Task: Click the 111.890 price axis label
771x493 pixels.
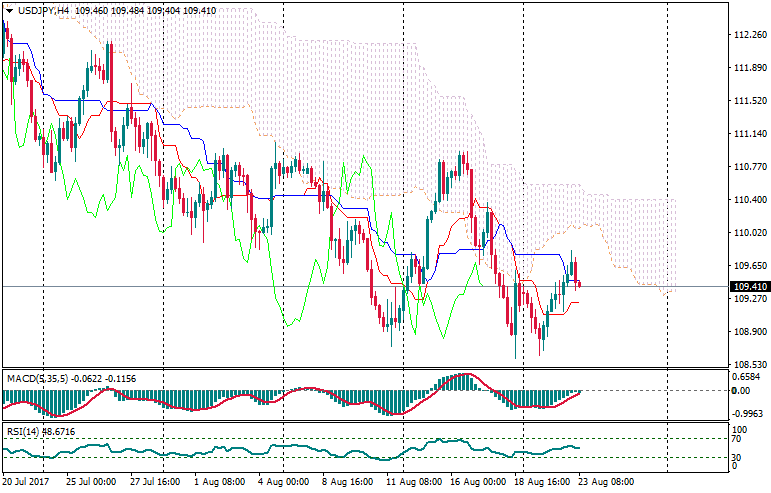Action: [750, 68]
